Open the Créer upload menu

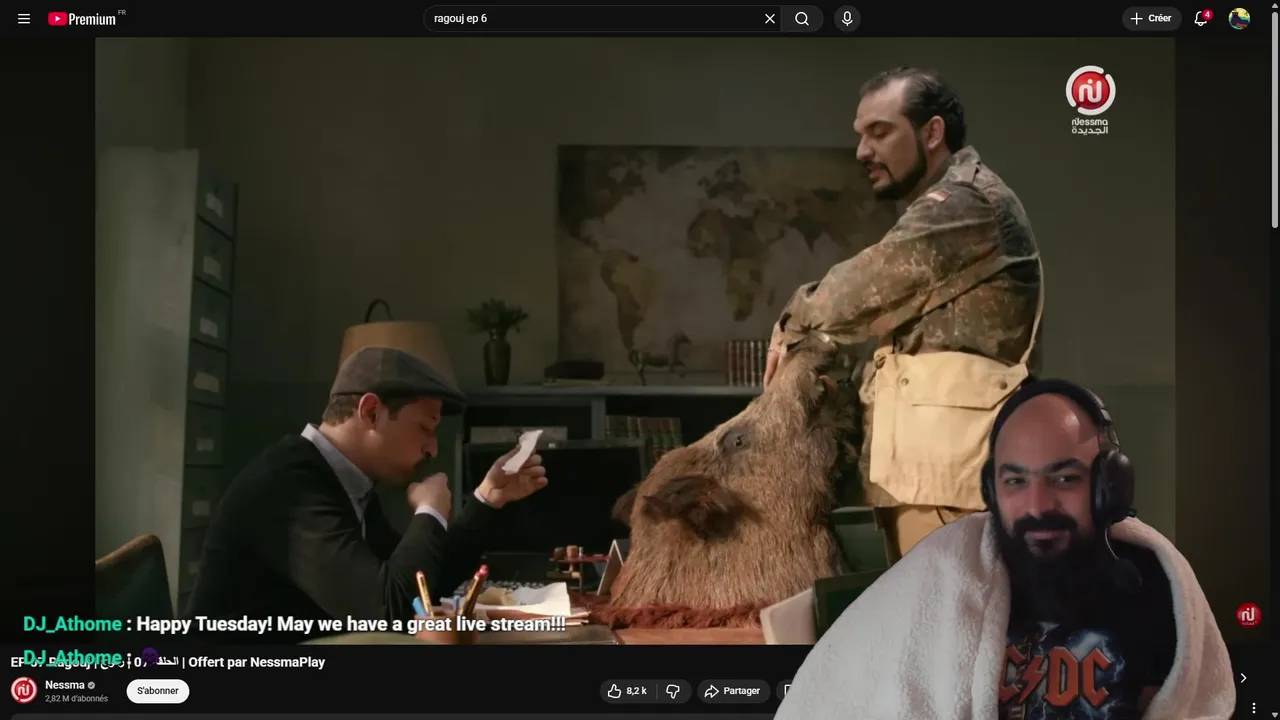click(1150, 19)
